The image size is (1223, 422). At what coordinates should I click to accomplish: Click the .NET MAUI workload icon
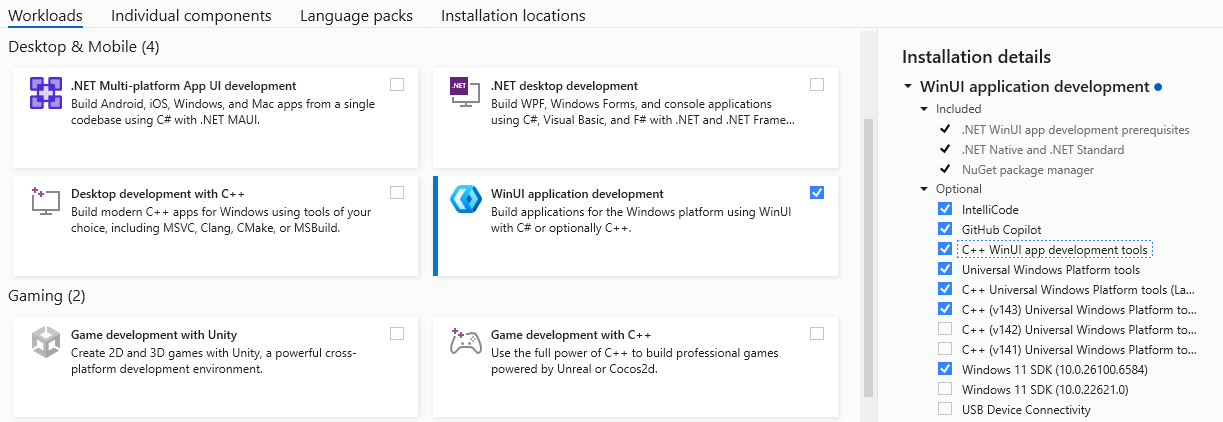(x=46, y=93)
